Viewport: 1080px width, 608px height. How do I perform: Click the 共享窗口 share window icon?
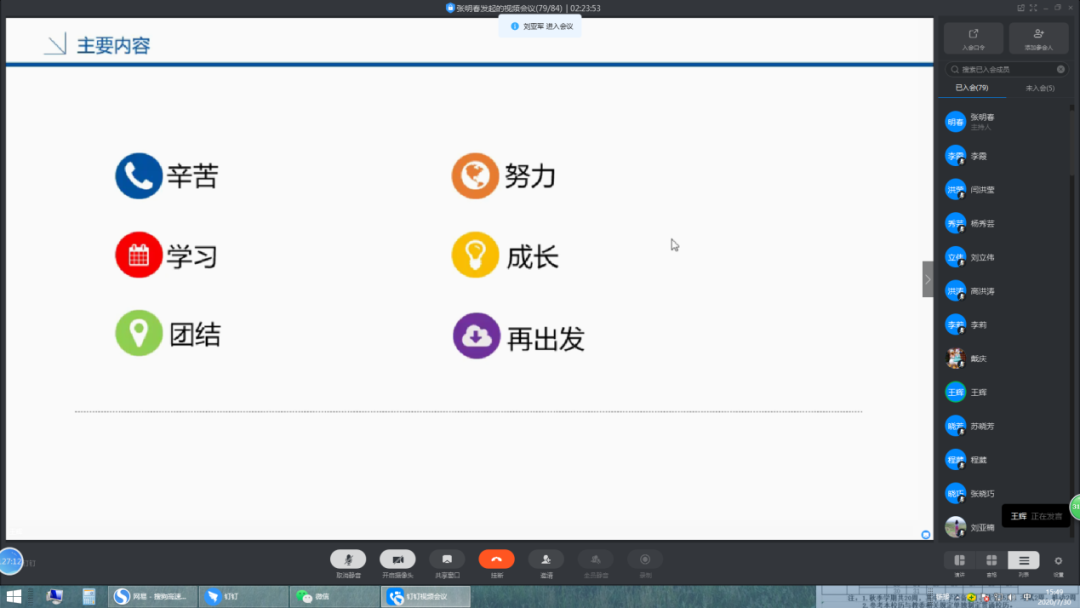(x=447, y=560)
